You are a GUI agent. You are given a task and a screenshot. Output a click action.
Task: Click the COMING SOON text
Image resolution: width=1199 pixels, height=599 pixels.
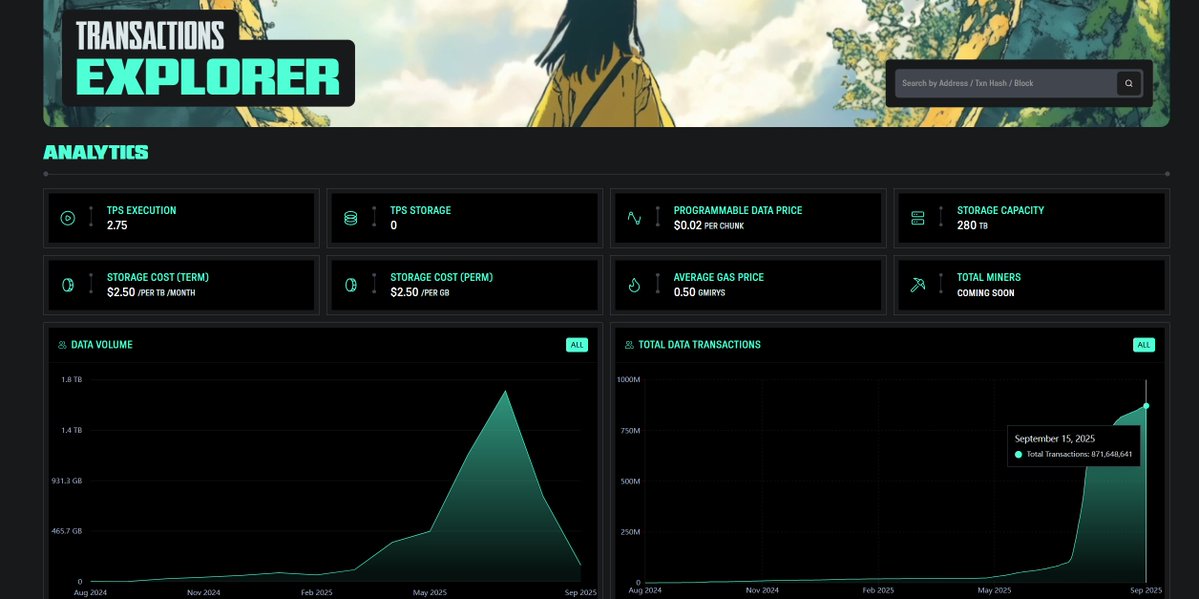tap(986, 292)
